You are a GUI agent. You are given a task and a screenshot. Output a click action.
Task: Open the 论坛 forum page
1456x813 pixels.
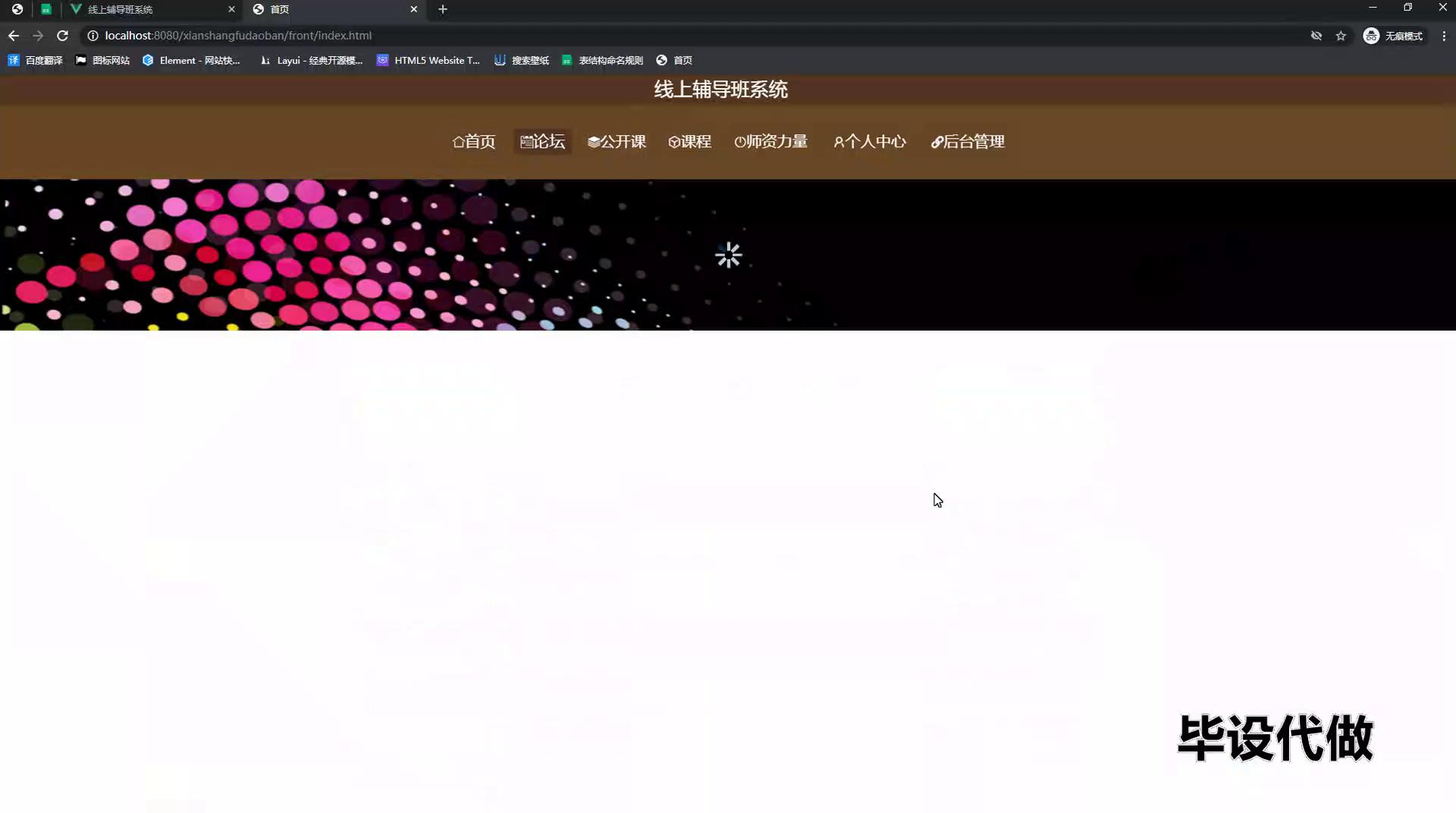point(542,142)
